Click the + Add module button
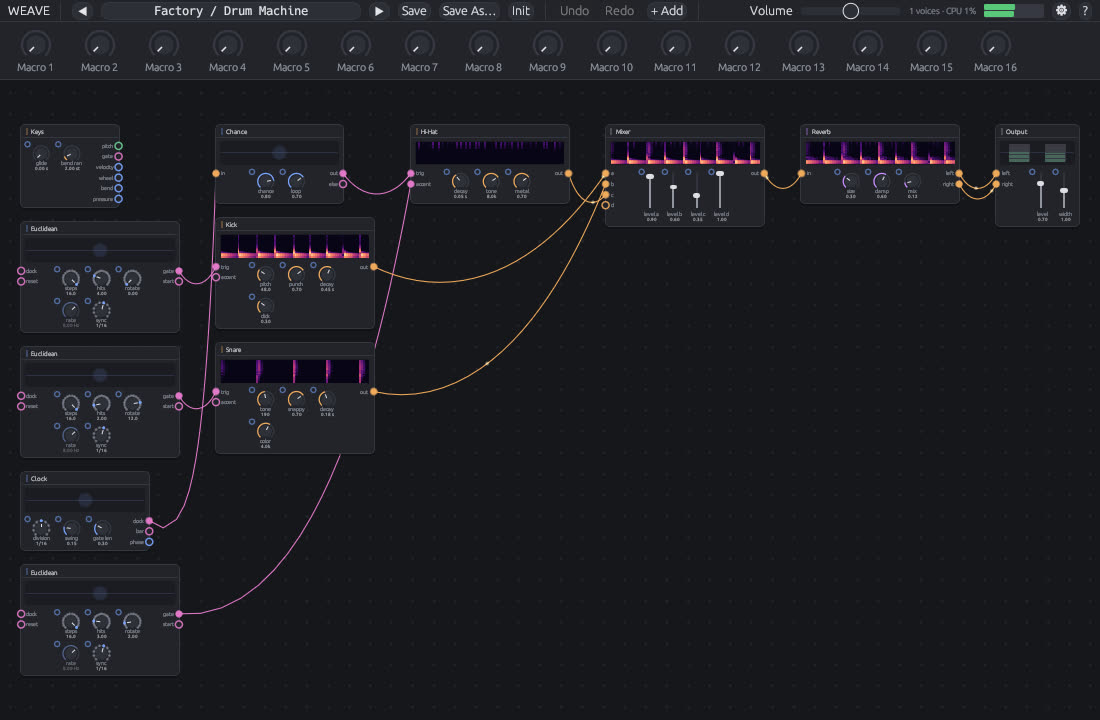1100x720 pixels. (x=666, y=11)
